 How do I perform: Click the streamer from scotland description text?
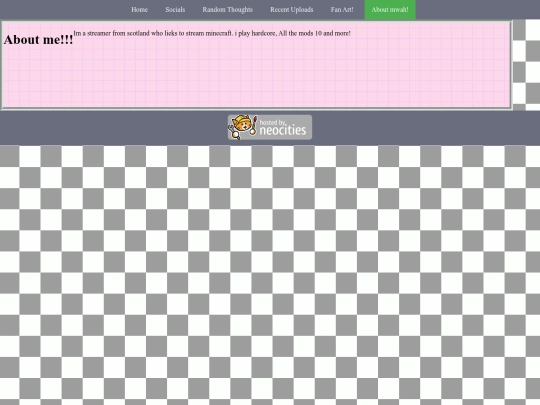pos(212,33)
